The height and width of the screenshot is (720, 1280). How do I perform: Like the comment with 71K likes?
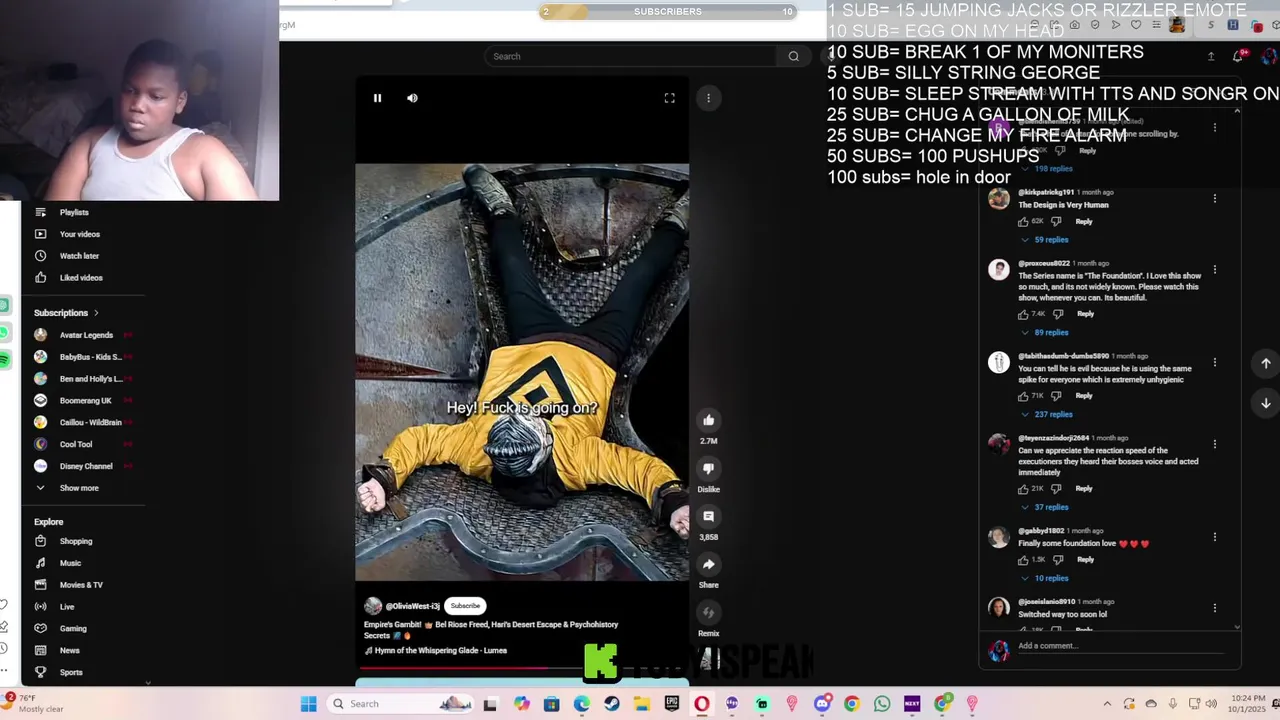[1023, 396]
